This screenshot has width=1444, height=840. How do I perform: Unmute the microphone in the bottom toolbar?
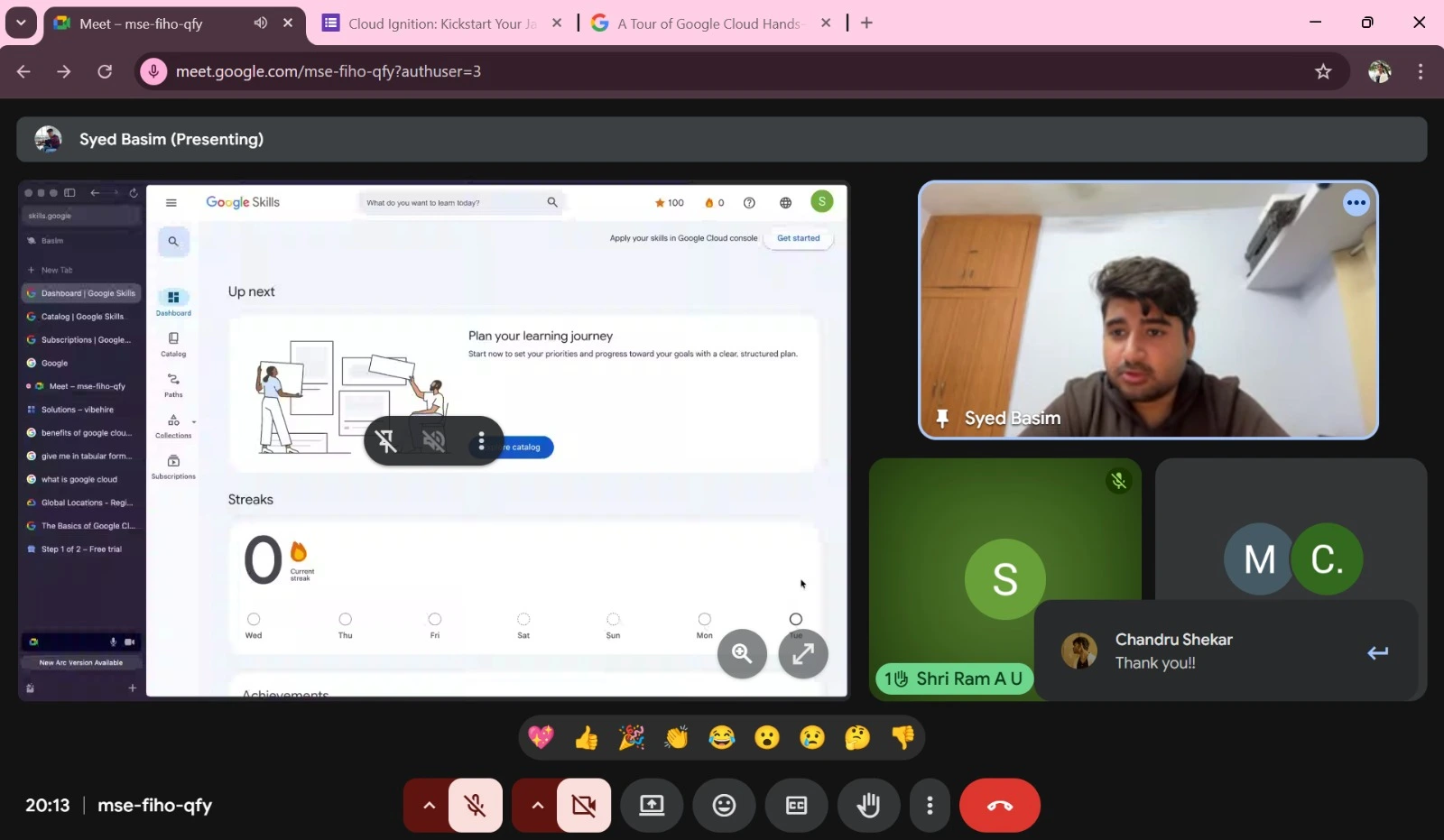point(476,805)
